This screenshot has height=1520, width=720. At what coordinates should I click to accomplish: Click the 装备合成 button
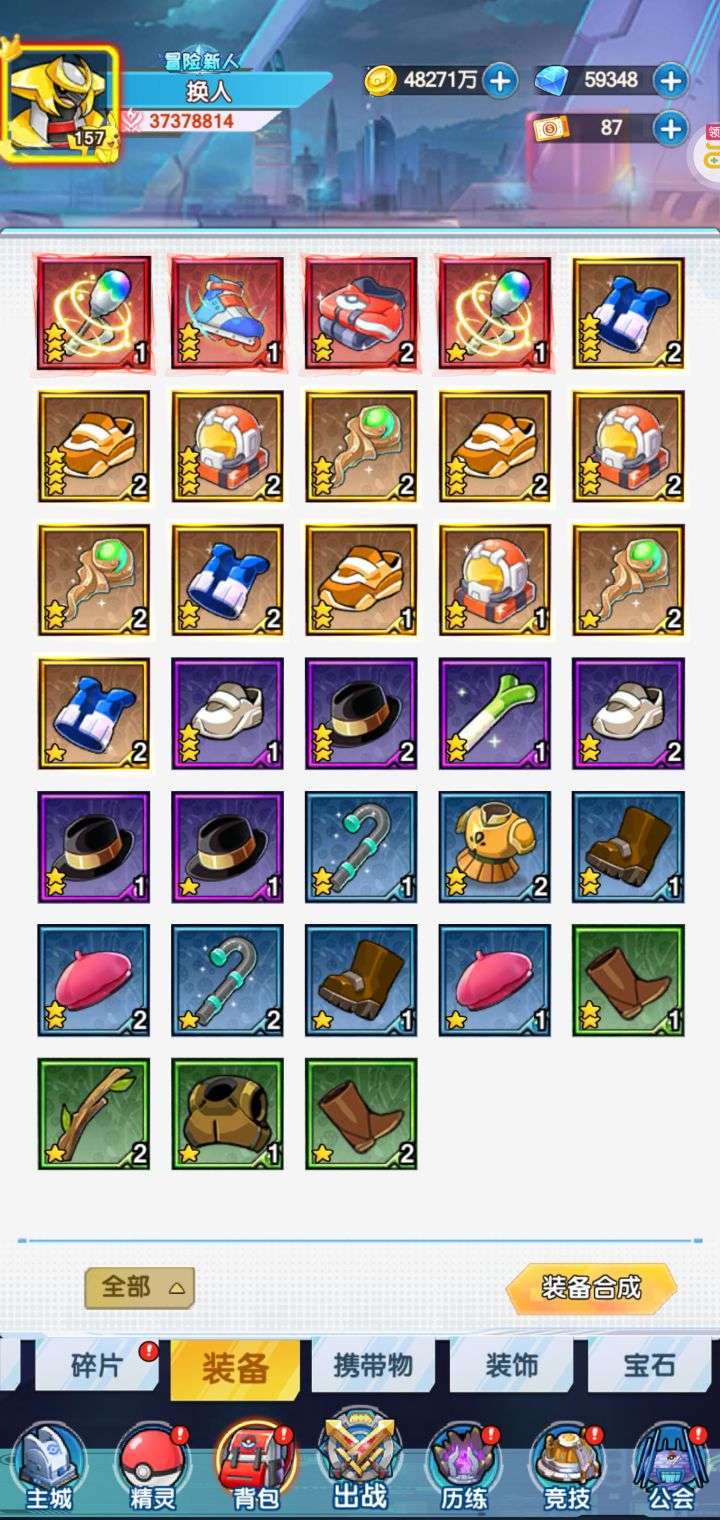pyautogui.click(x=591, y=1288)
